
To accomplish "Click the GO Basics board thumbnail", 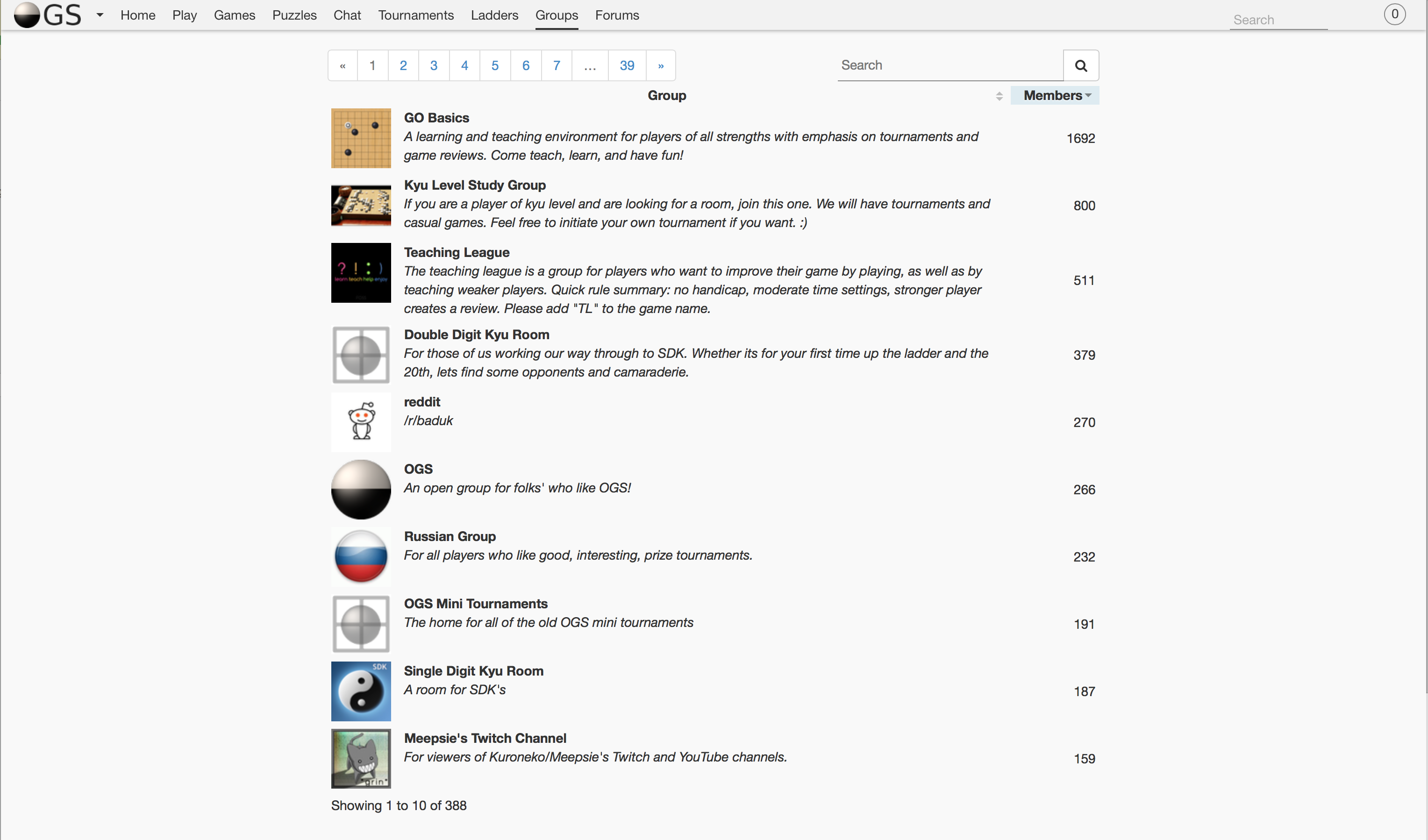I will [x=361, y=138].
